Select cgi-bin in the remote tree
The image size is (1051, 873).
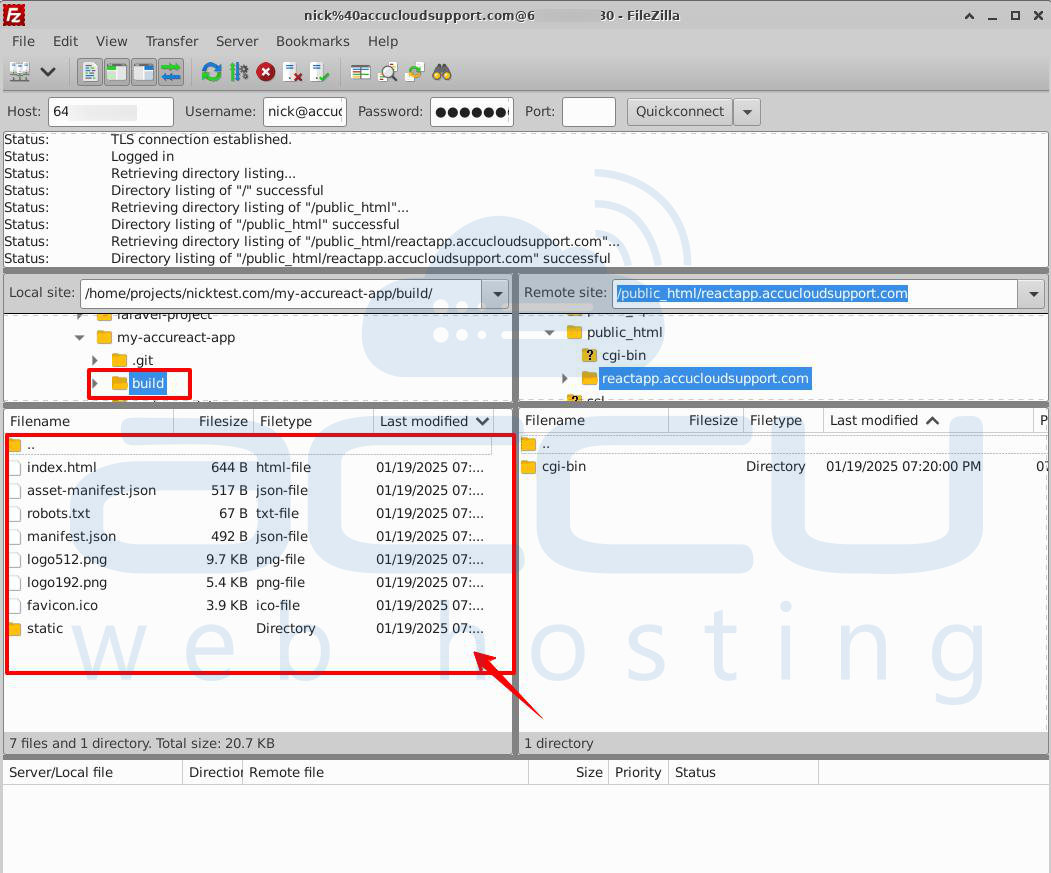623,355
